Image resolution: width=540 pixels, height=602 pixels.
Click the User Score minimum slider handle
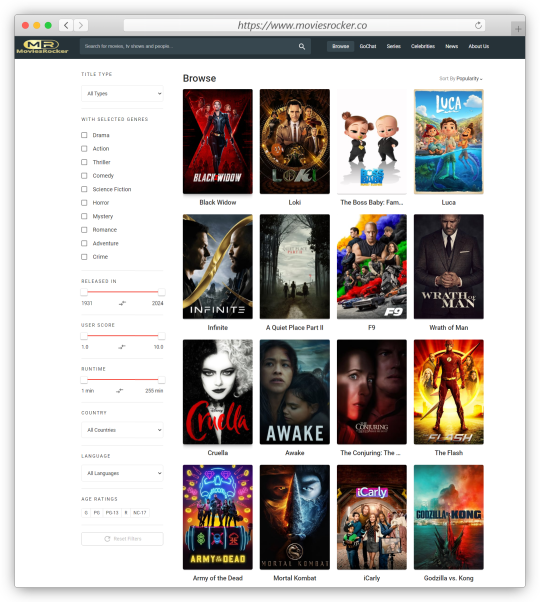84,336
